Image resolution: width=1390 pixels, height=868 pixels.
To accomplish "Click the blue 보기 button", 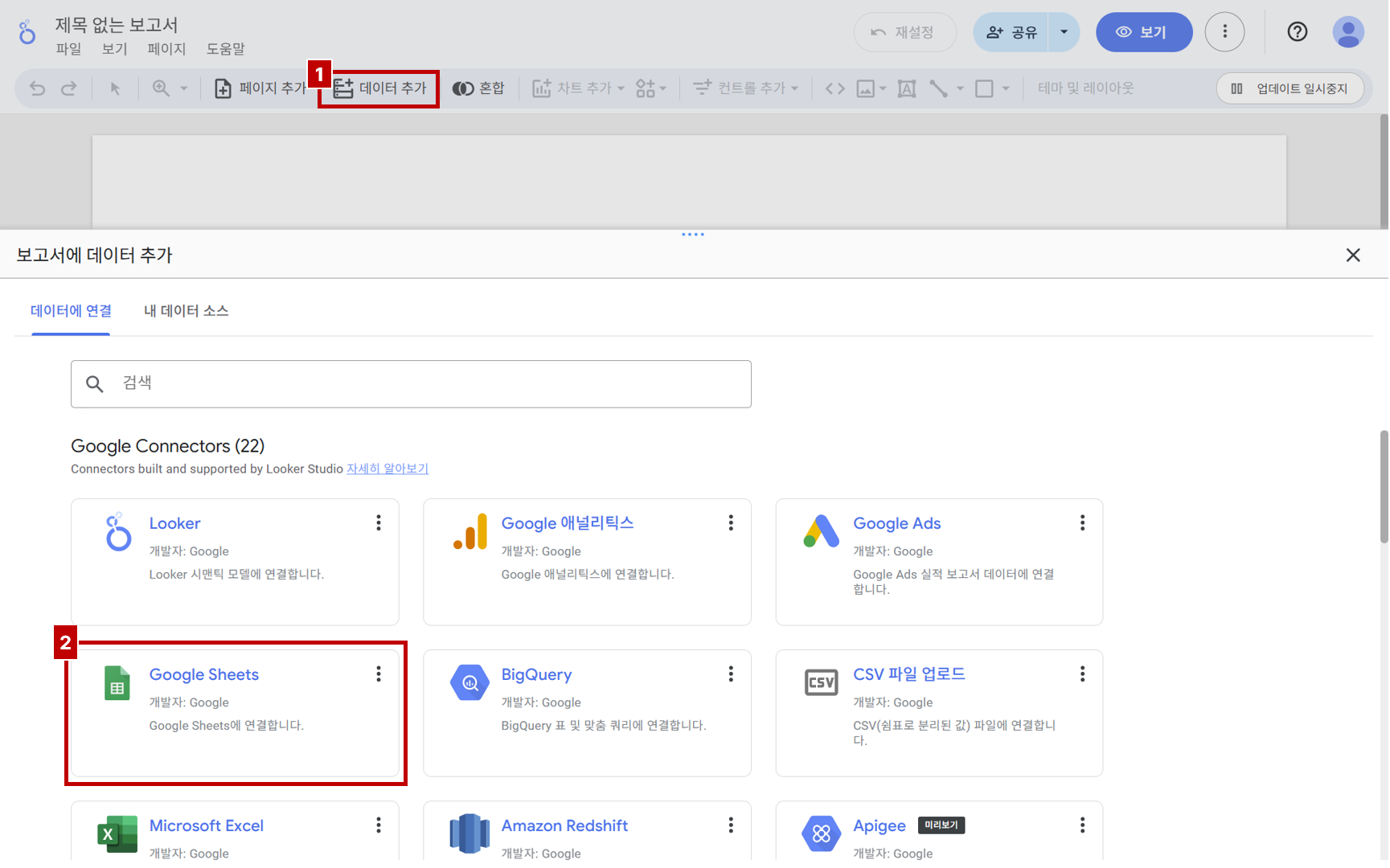I will pyautogui.click(x=1143, y=32).
